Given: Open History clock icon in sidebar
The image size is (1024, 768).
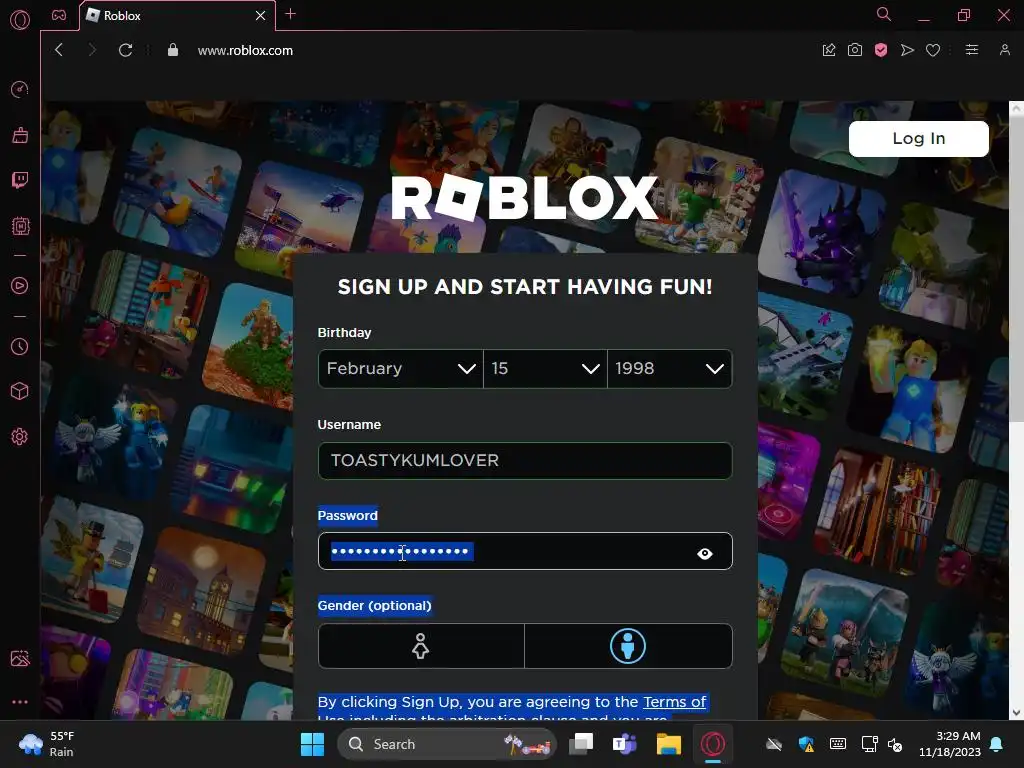Looking at the screenshot, I should [20, 346].
